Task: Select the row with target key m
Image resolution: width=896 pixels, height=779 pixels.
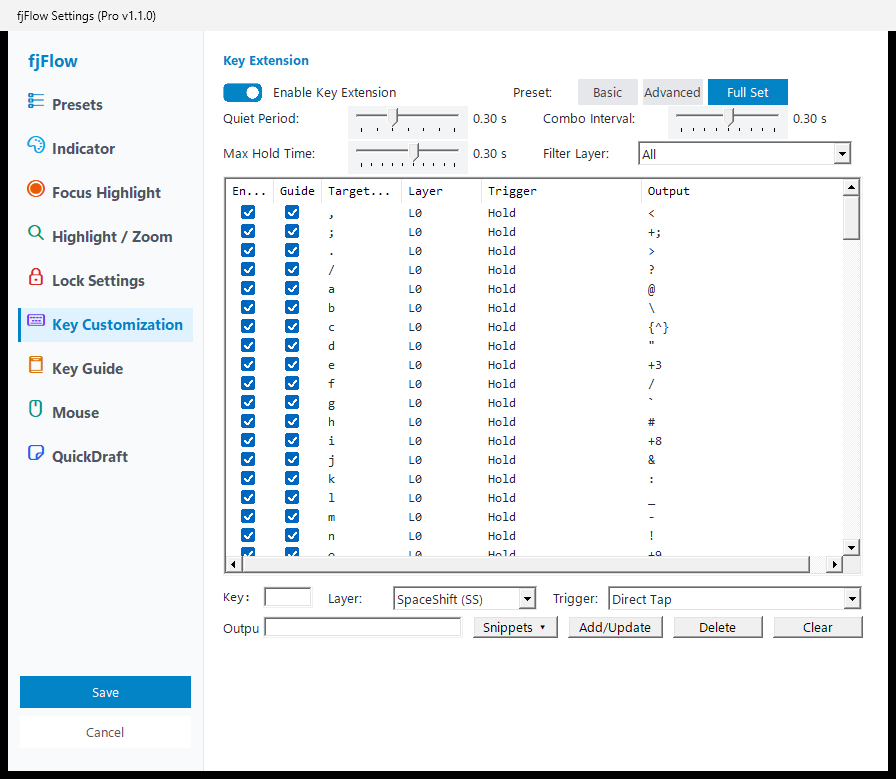Action: point(534,517)
